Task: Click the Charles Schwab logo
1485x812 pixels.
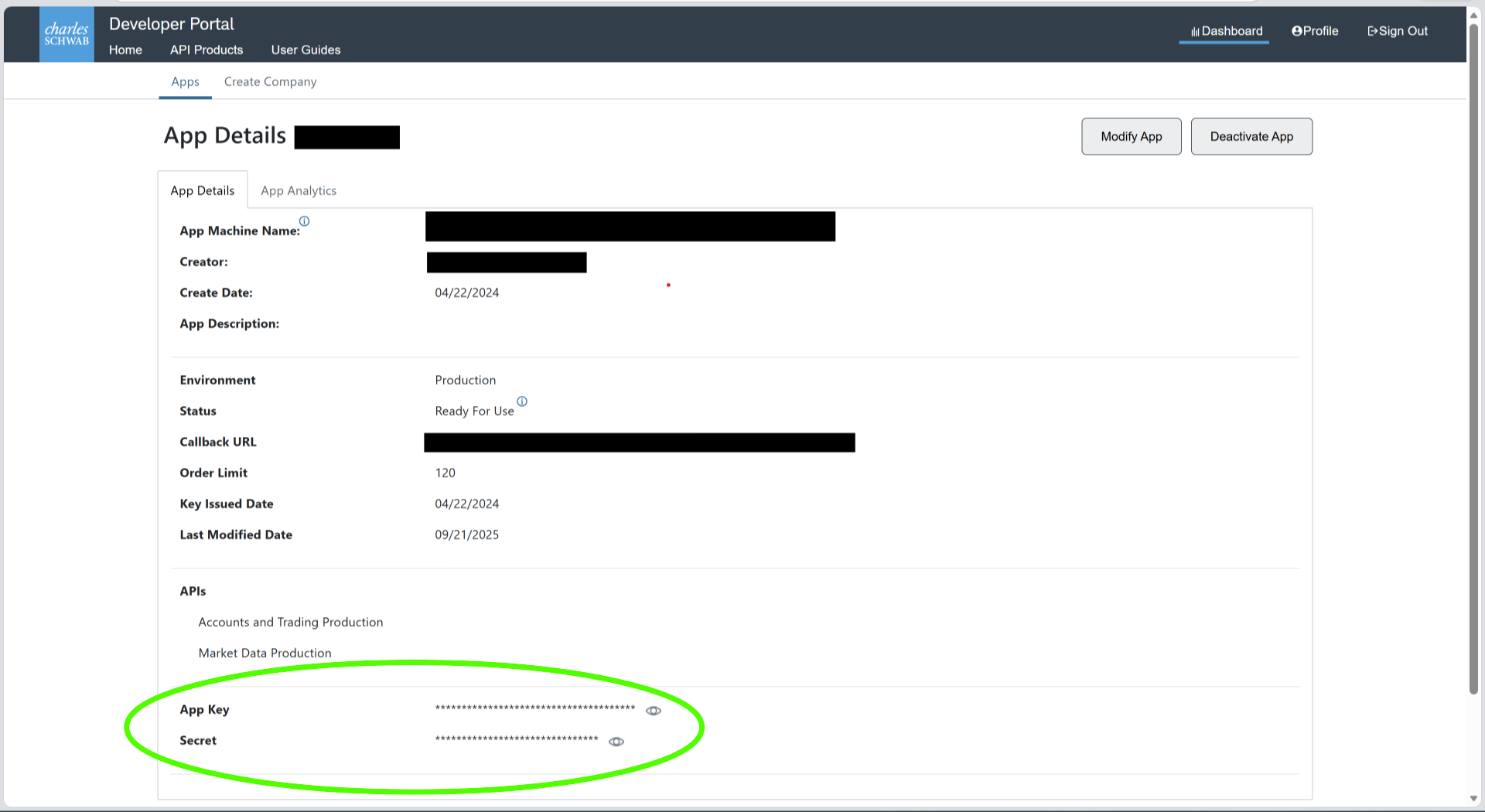Action: [67, 35]
